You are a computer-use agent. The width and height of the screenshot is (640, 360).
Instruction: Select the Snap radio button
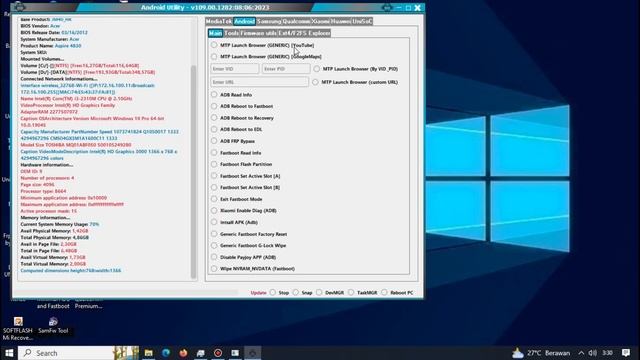(x=296, y=292)
